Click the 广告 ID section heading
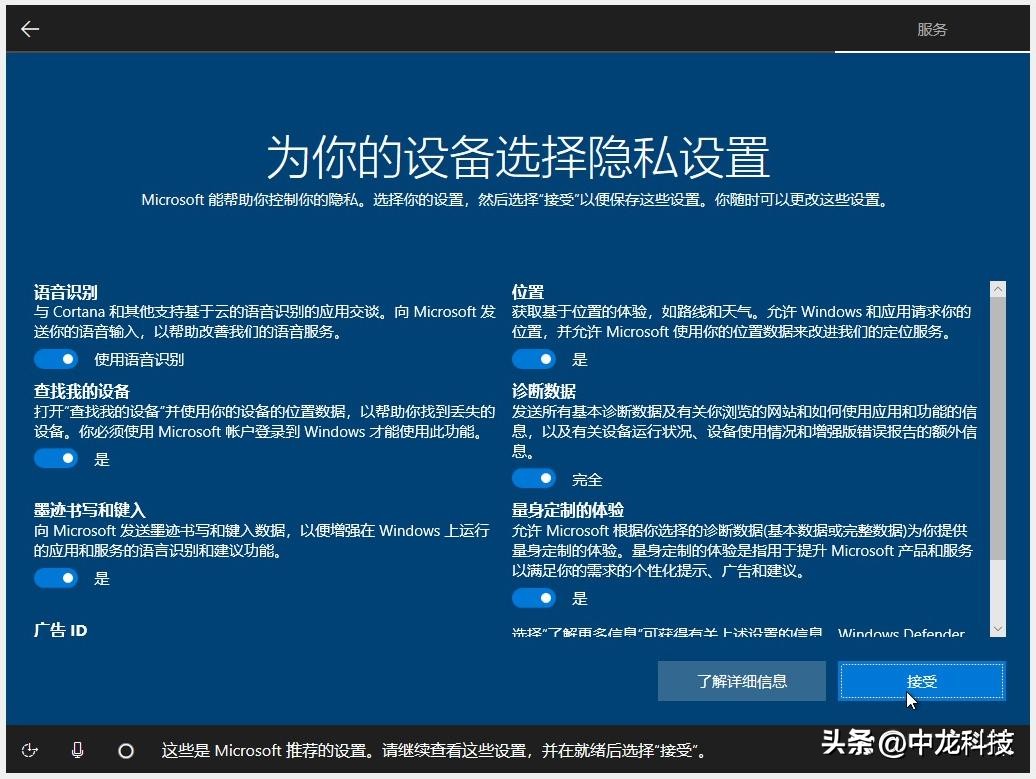The image size is (1036, 779). [x=60, y=629]
